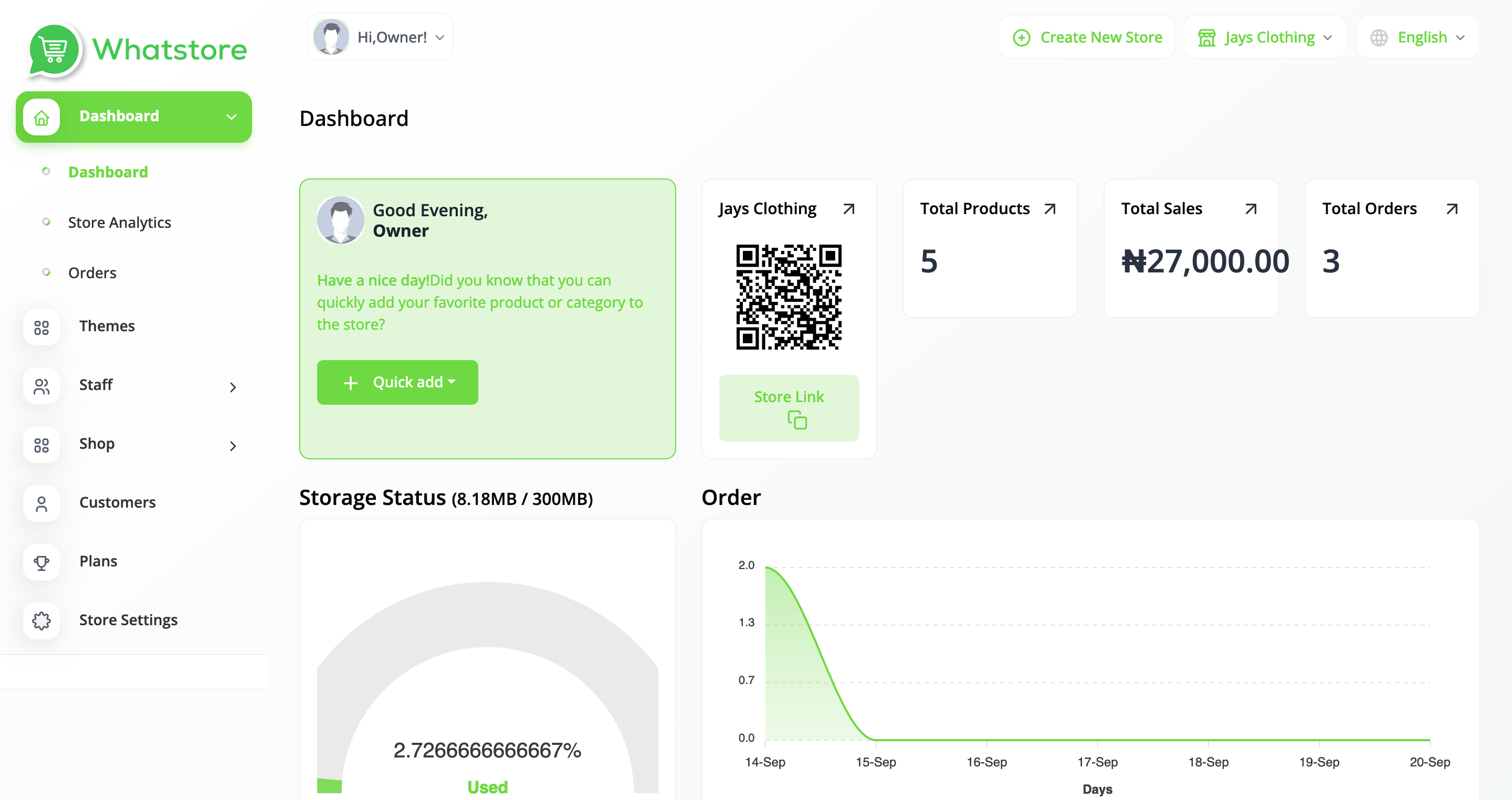This screenshot has width=1512, height=800.
Task: Click the Staff people icon
Action: click(41, 386)
